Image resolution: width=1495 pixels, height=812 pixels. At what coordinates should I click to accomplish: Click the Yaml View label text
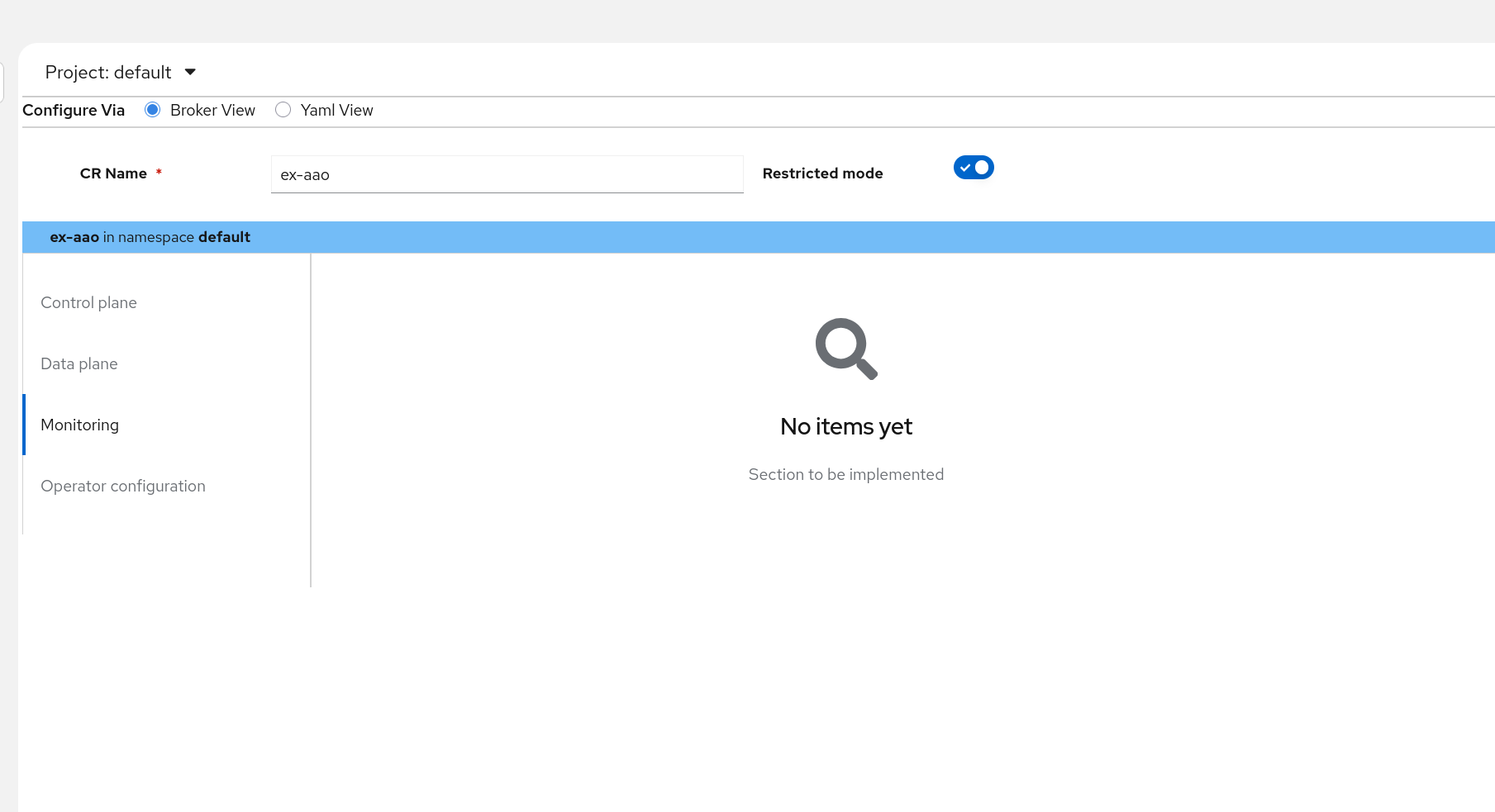point(336,111)
